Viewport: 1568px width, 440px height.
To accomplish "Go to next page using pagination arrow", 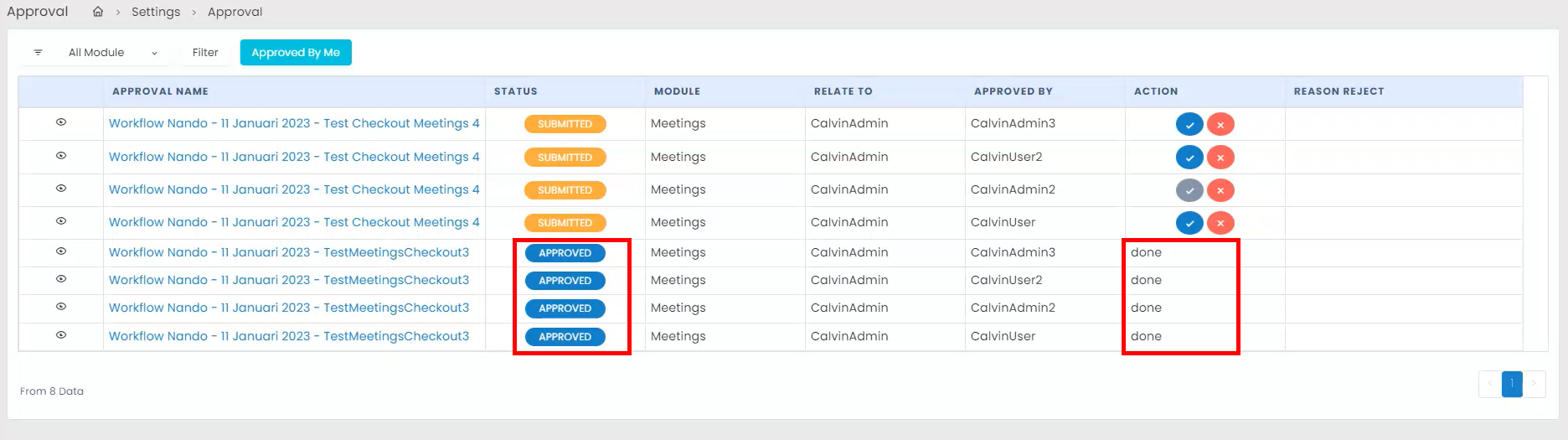I will click(x=1534, y=384).
